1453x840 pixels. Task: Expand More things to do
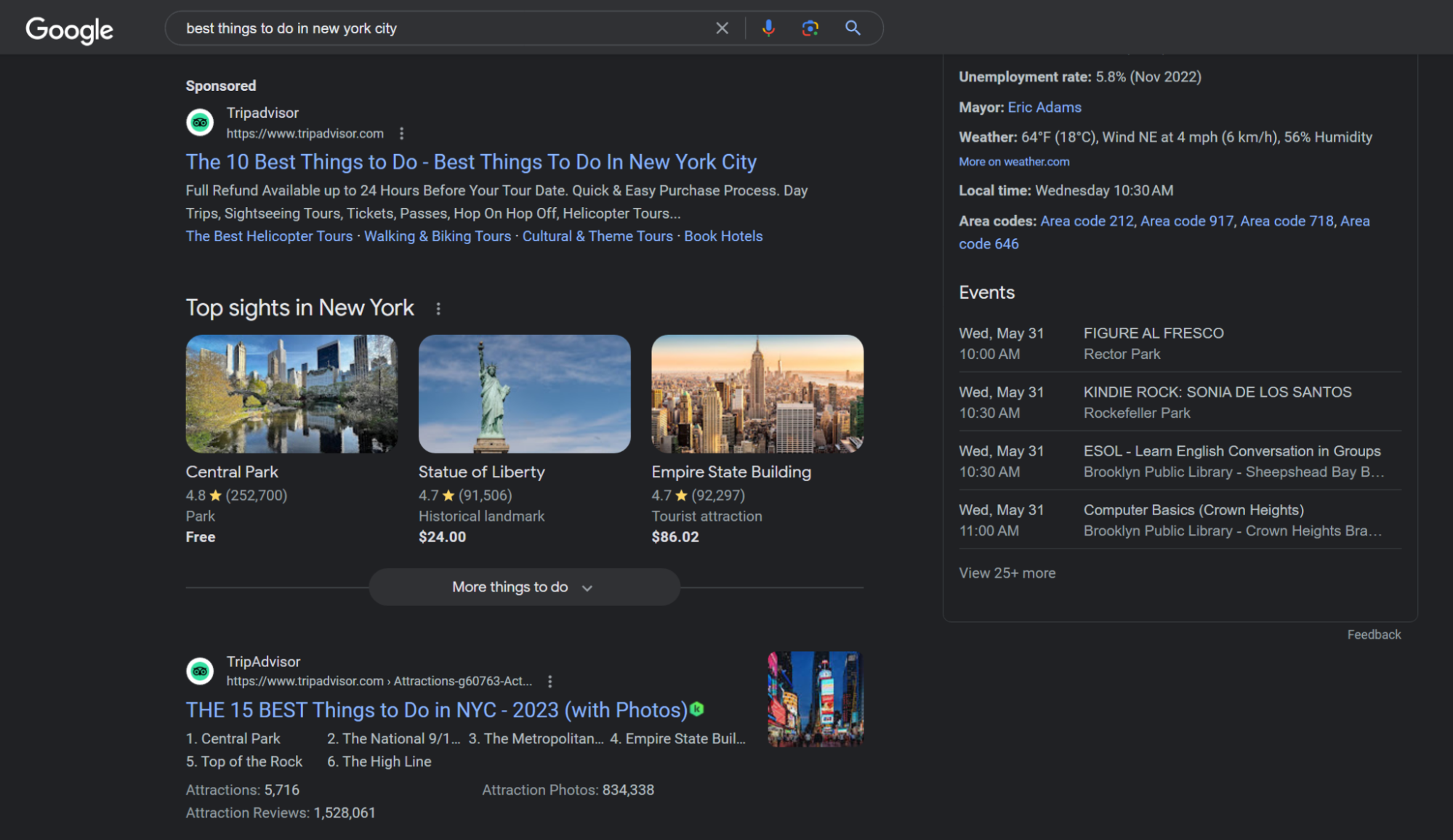tap(524, 587)
